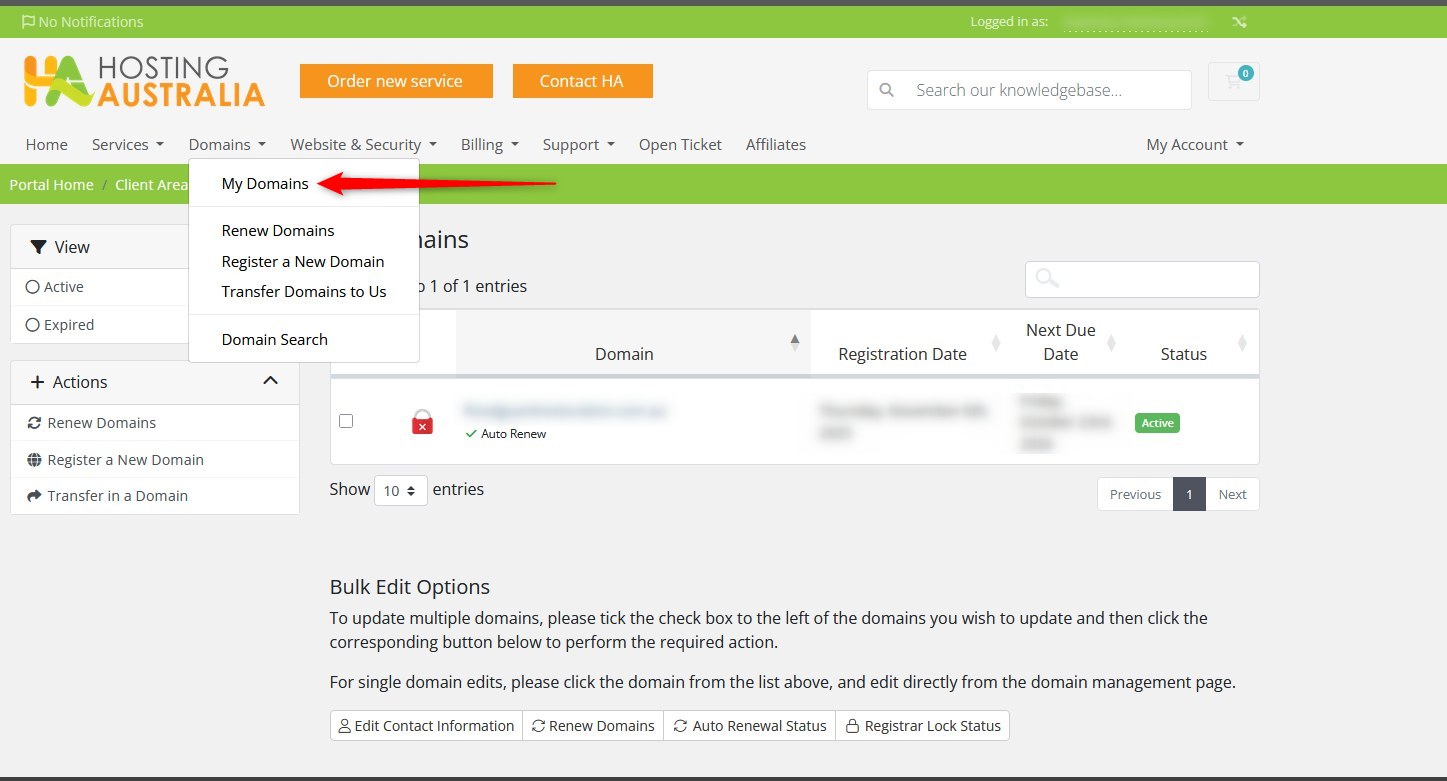The height and width of the screenshot is (781, 1447).
Task: Open the entries-per-page dropdown
Action: tap(400, 491)
